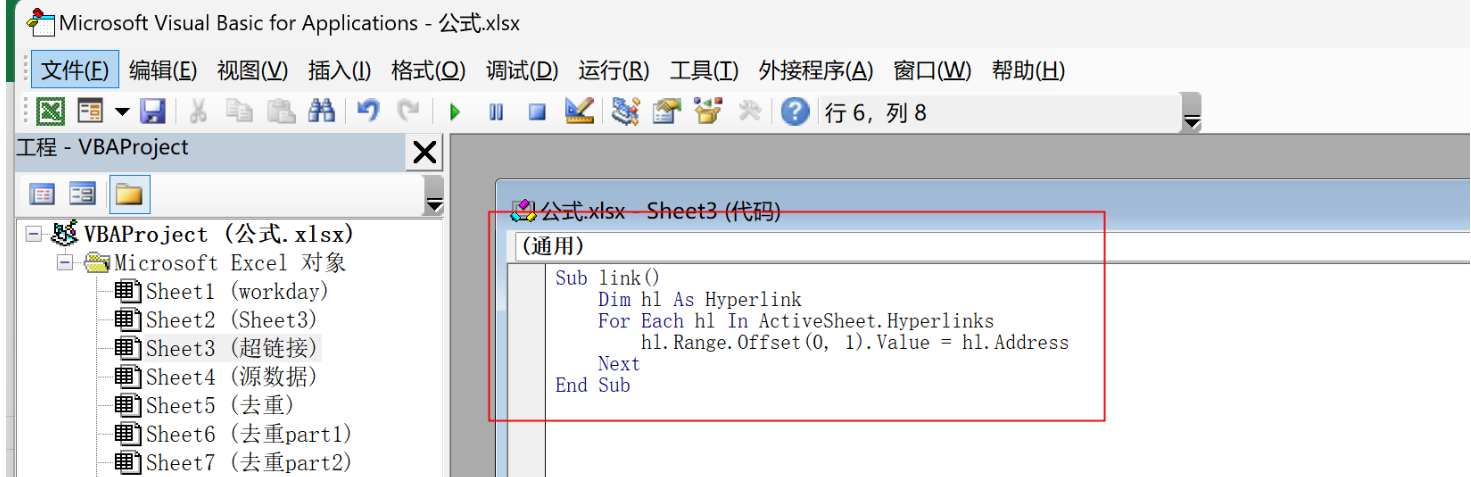The image size is (1471, 477).
Task: Save the workbook with the floppy icon
Action: [152, 111]
